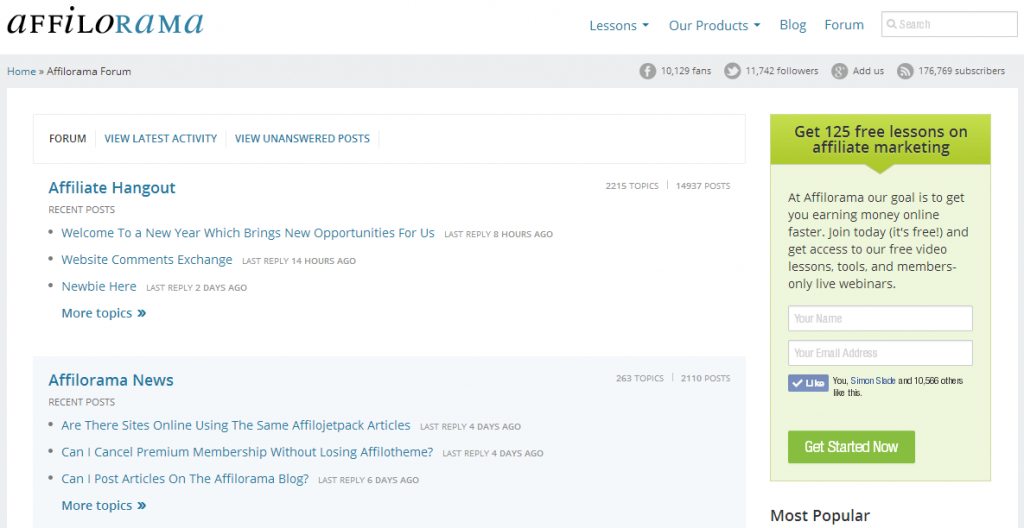Viewport: 1024px width, 528px height.
Task: Click the Simon Slade link
Action: [873, 380]
